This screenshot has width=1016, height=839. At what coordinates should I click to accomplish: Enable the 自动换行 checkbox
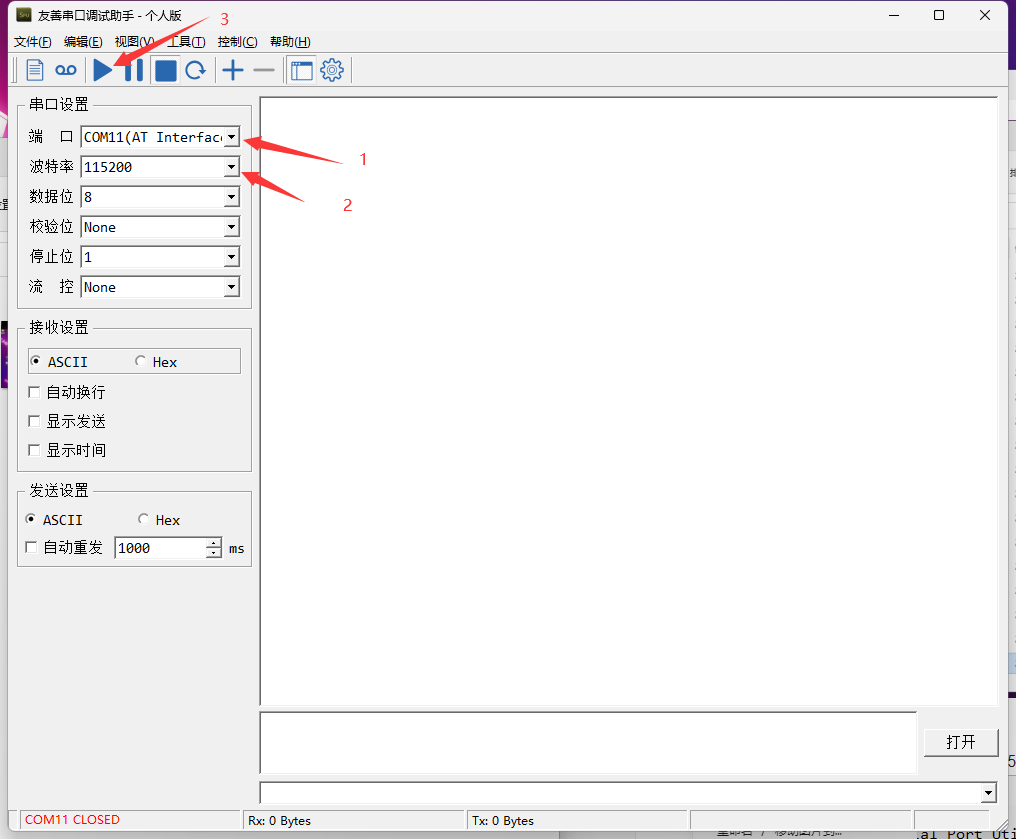coord(35,392)
